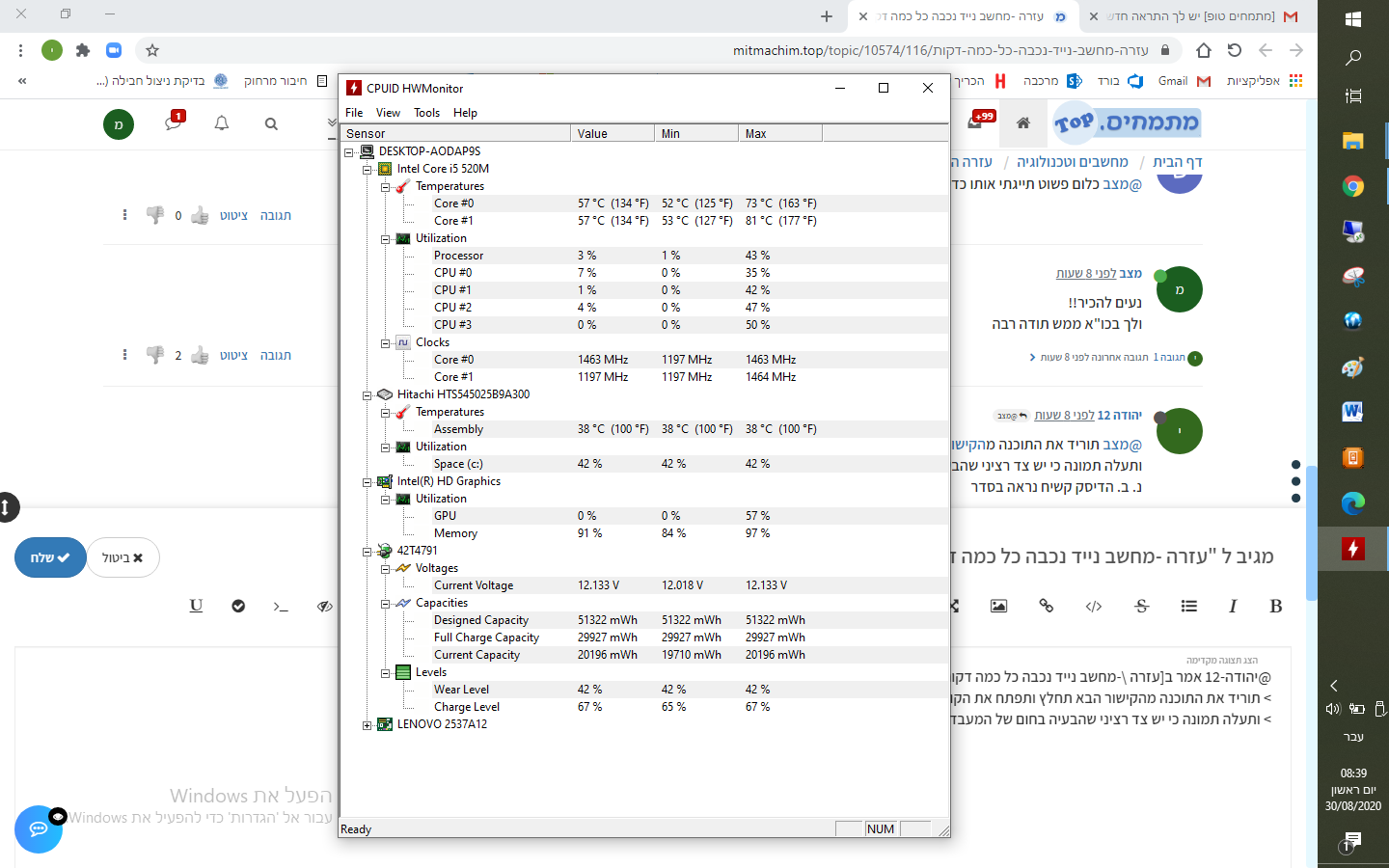This screenshot has height=868, width=1389.
Task: Open the forum chat icon with badge 1
Action: tap(174, 122)
